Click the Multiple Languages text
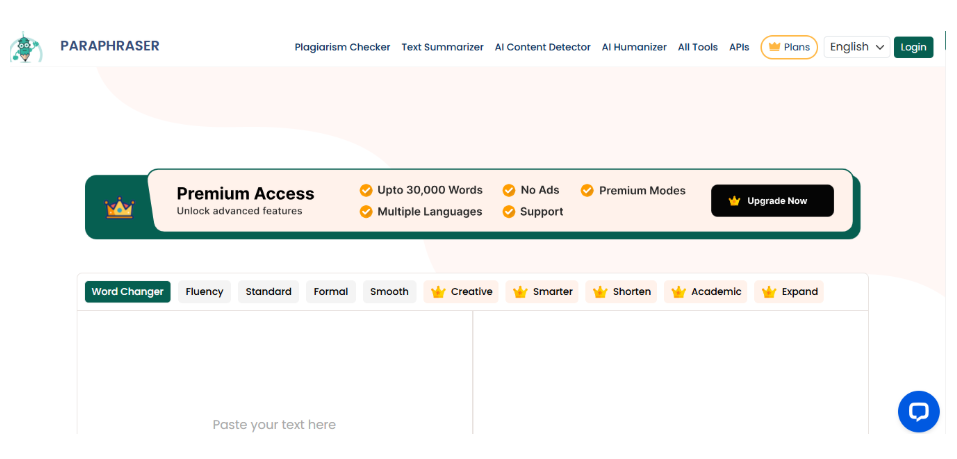The height and width of the screenshot is (459, 957). point(430,212)
